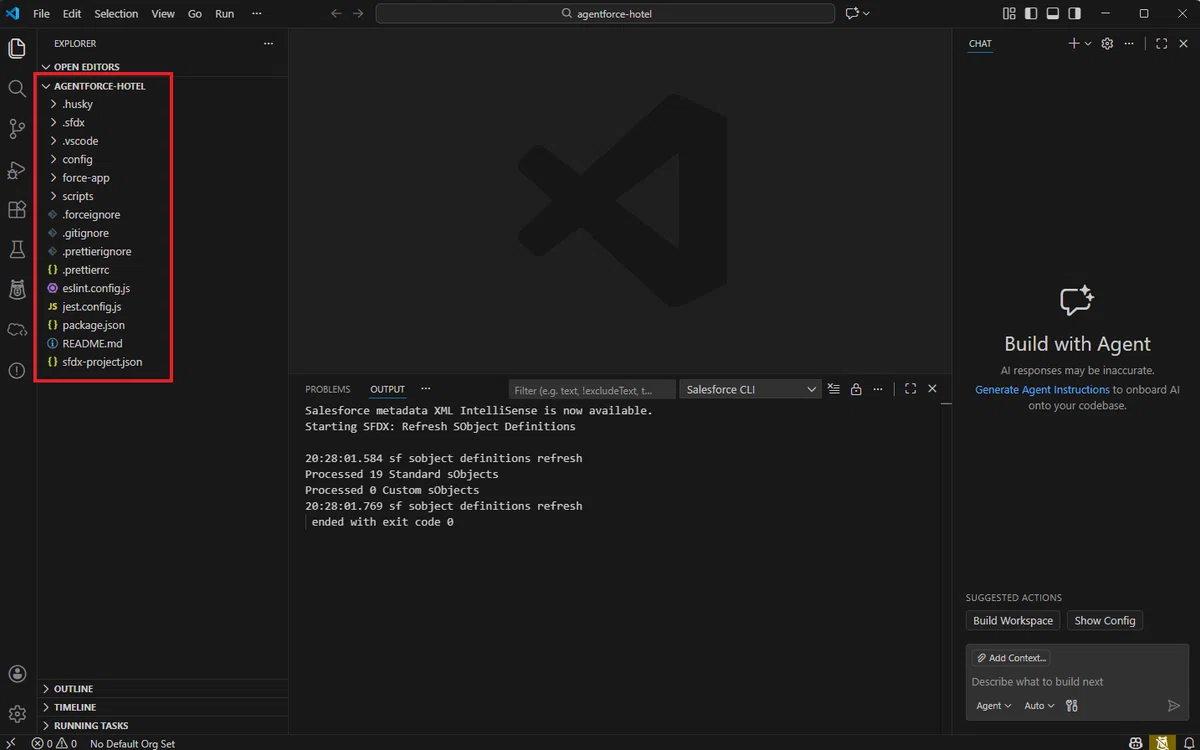This screenshot has height=750, width=1200.
Task: Clear the output panel contents
Action: pyautogui.click(x=834, y=389)
